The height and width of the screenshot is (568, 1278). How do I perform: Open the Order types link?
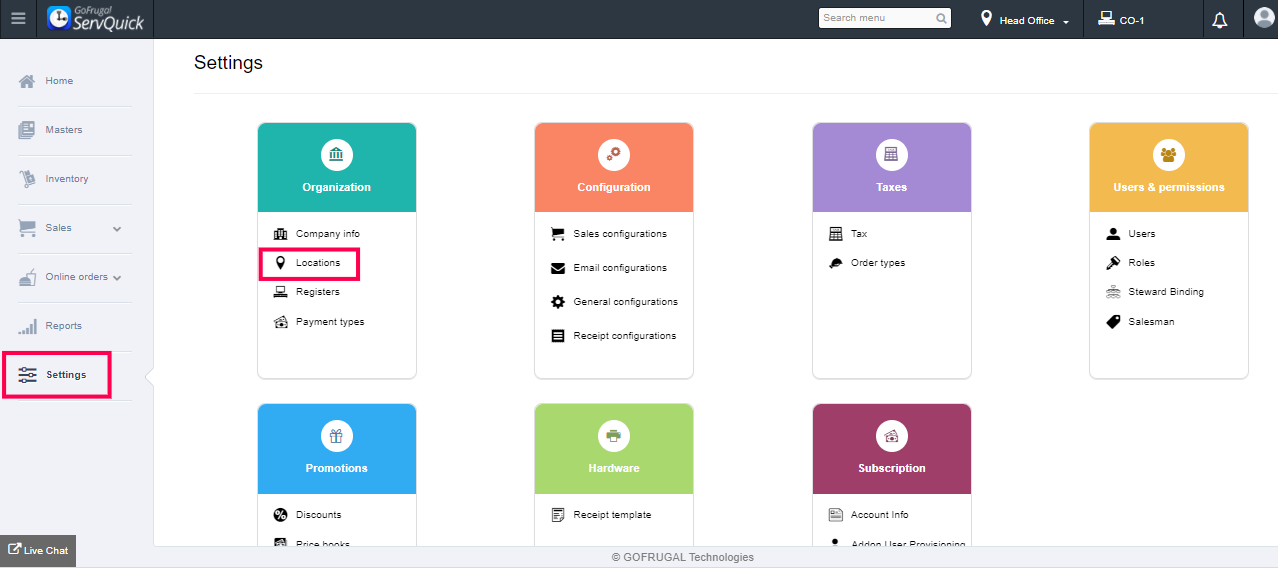click(x=878, y=263)
